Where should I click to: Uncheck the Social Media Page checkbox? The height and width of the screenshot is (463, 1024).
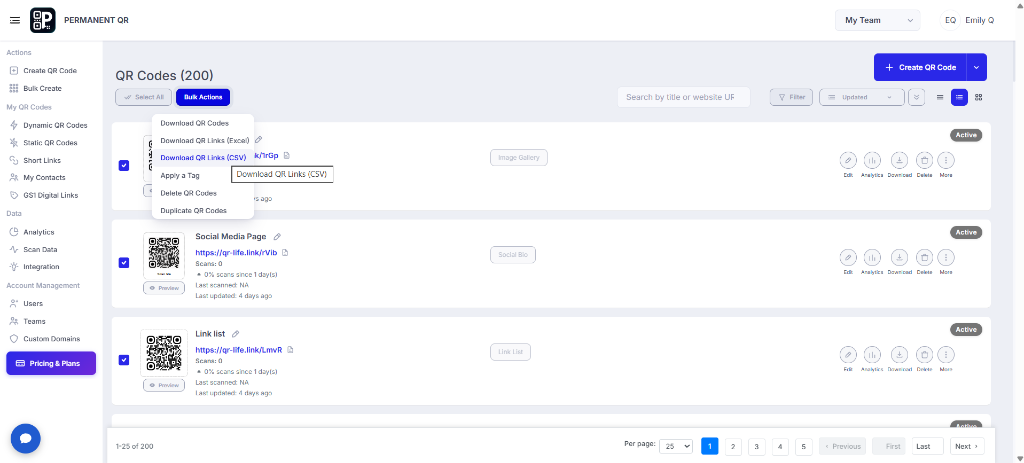[124, 263]
